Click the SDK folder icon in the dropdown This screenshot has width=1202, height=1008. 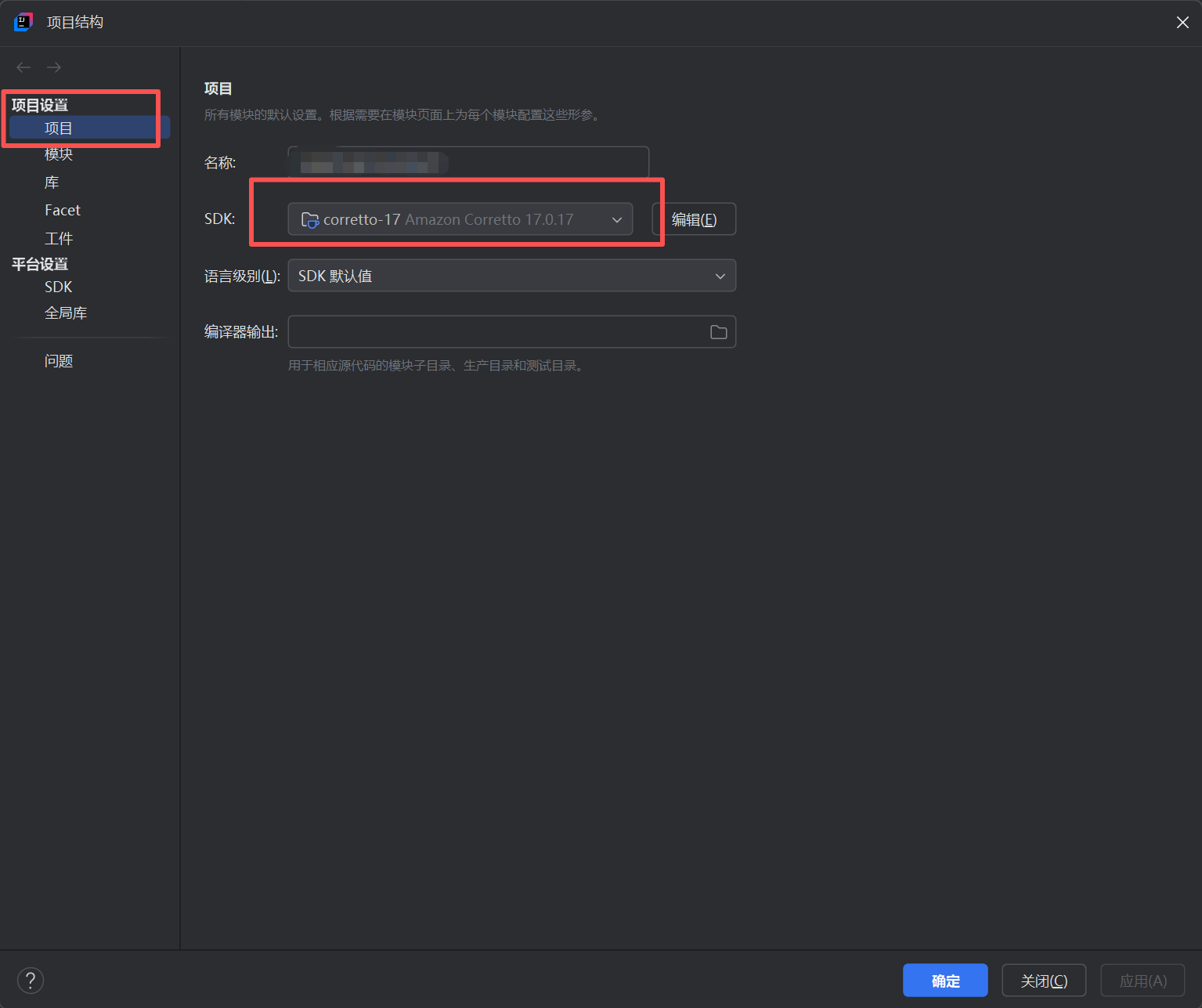tap(310, 220)
